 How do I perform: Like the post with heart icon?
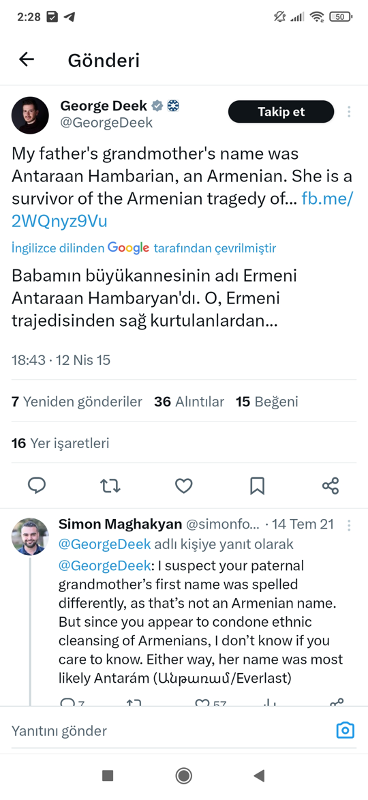click(x=184, y=485)
